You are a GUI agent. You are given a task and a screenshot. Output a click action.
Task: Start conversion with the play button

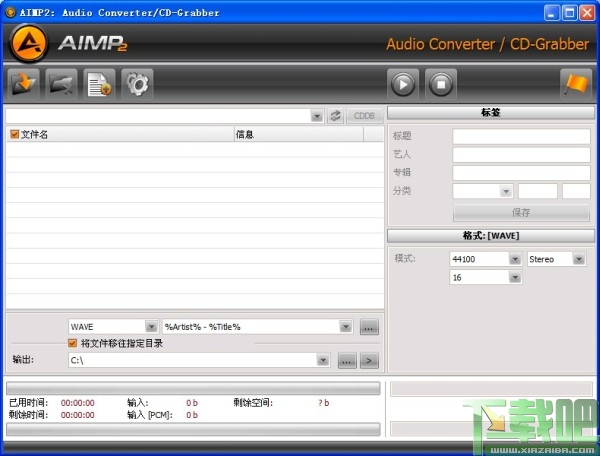coord(403,84)
